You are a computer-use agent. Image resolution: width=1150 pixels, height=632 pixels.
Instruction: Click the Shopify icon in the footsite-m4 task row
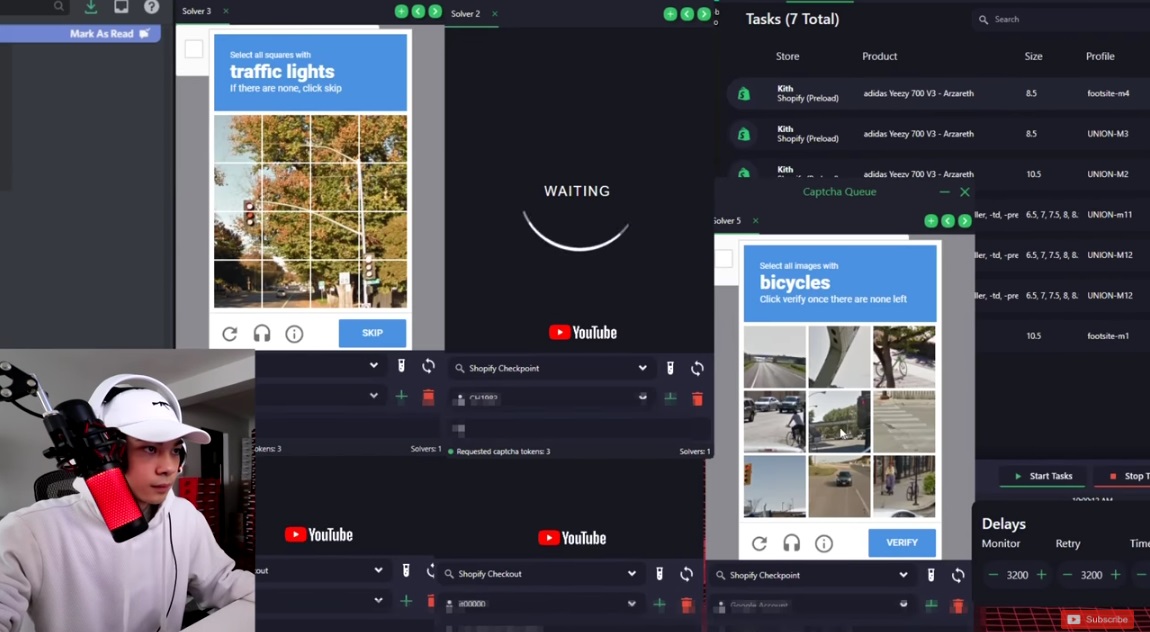[744, 93]
